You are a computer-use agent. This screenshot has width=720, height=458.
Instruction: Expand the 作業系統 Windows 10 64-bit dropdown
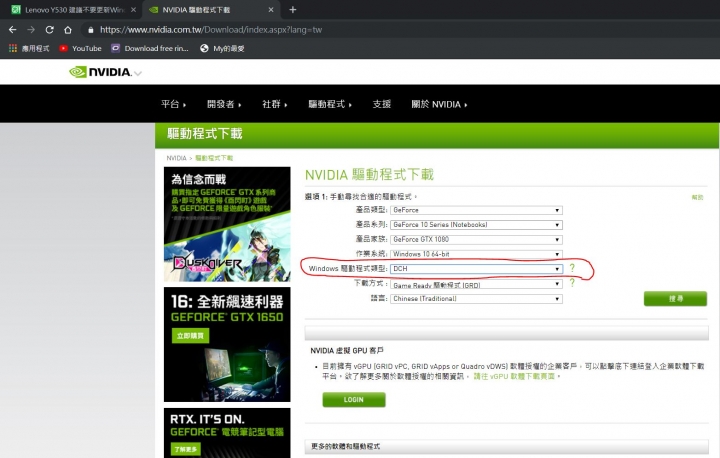(x=476, y=254)
